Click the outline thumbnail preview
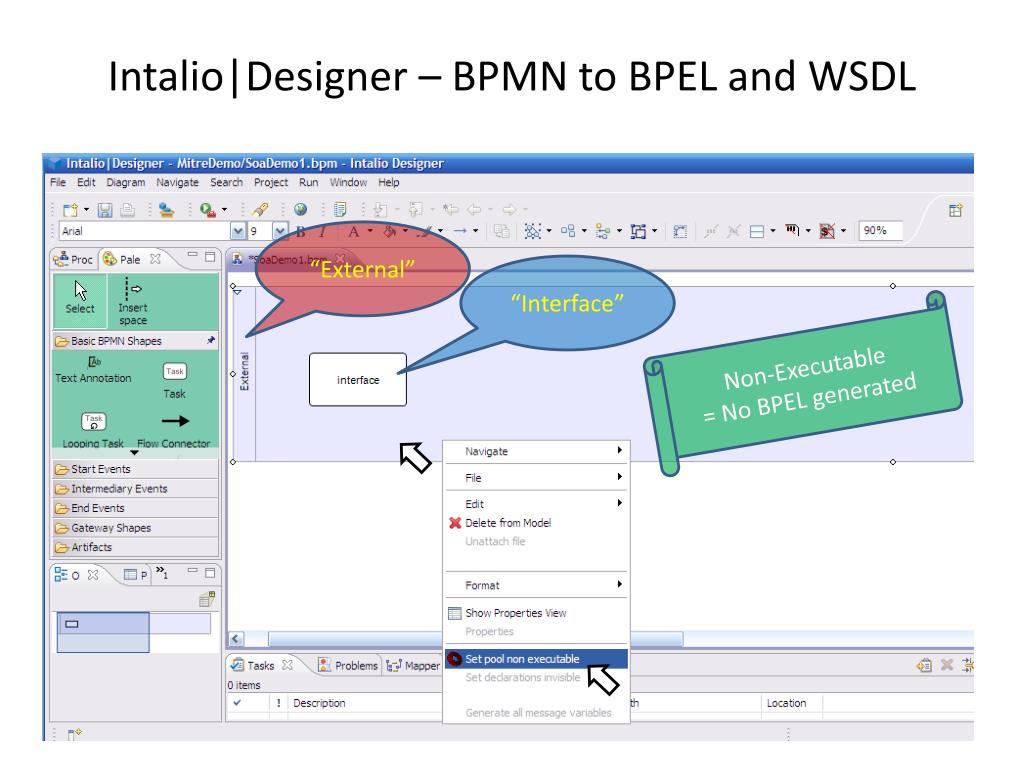 tap(134, 632)
